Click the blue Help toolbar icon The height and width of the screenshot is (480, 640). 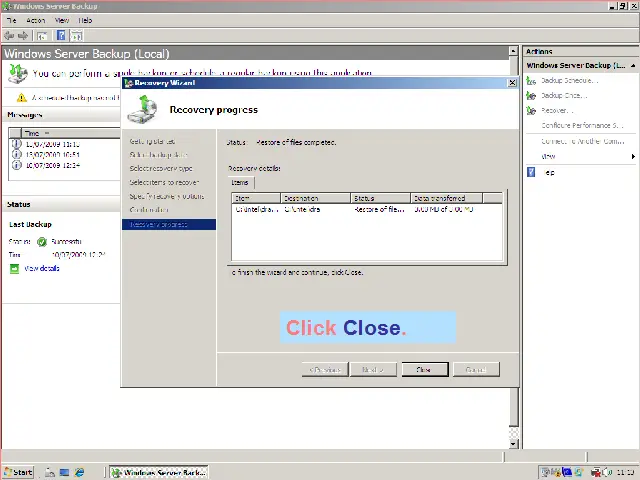pyautogui.click(x=61, y=36)
